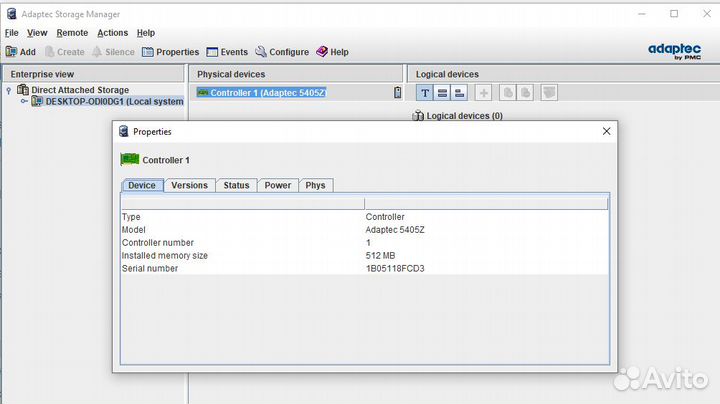Click the first greyed-out disk icon in Logical devices toolbar
This screenshot has width=720, height=404.
click(x=507, y=93)
